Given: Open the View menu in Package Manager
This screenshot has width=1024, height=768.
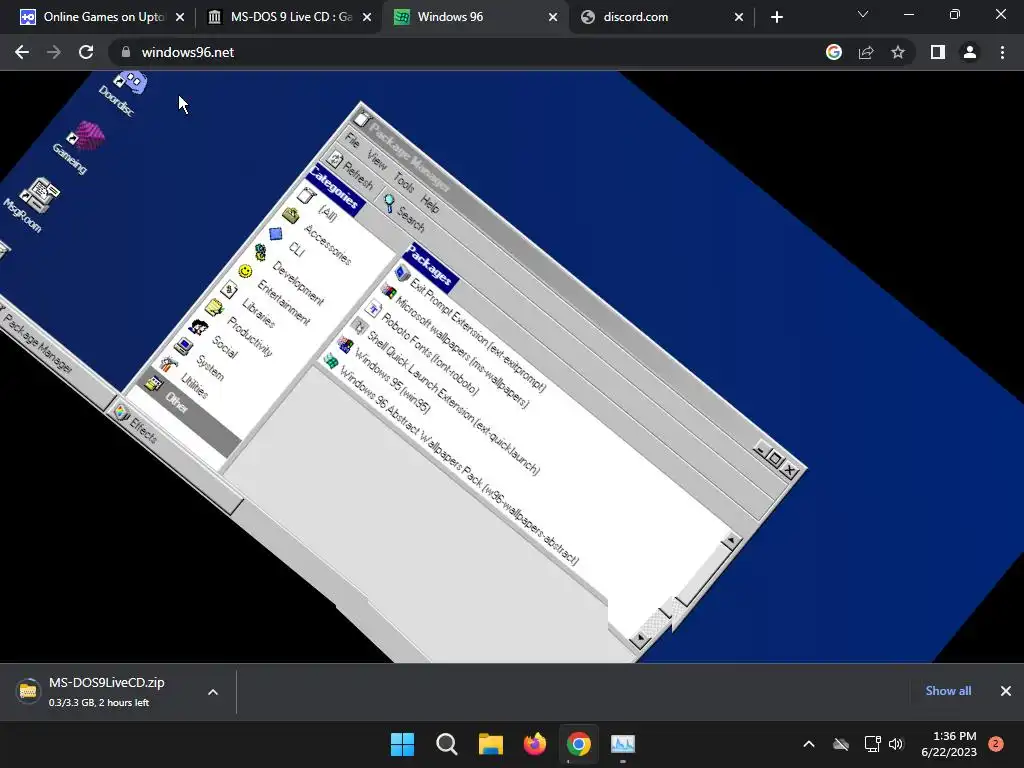Looking at the screenshot, I should coord(377,159).
